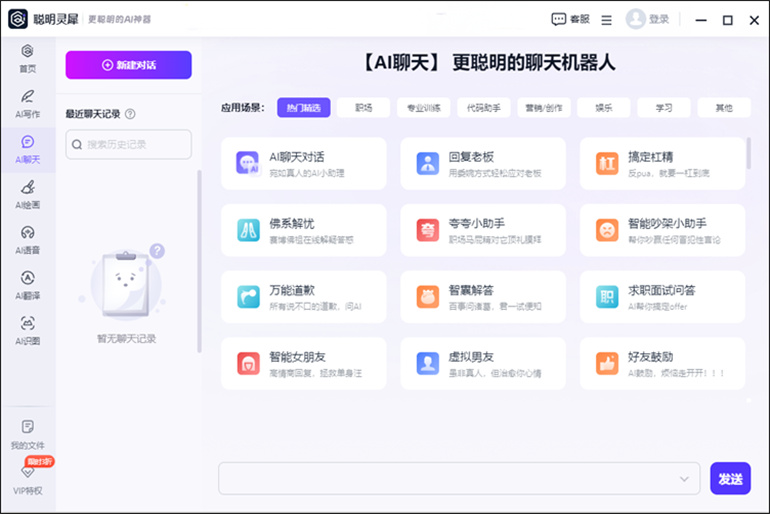Click the 回复老板 card icon
770x514 pixels.
[x=428, y=163]
